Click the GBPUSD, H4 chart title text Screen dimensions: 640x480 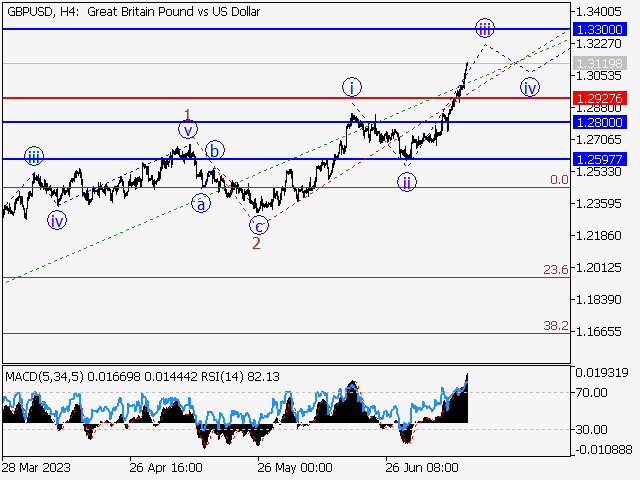click(x=133, y=12)
